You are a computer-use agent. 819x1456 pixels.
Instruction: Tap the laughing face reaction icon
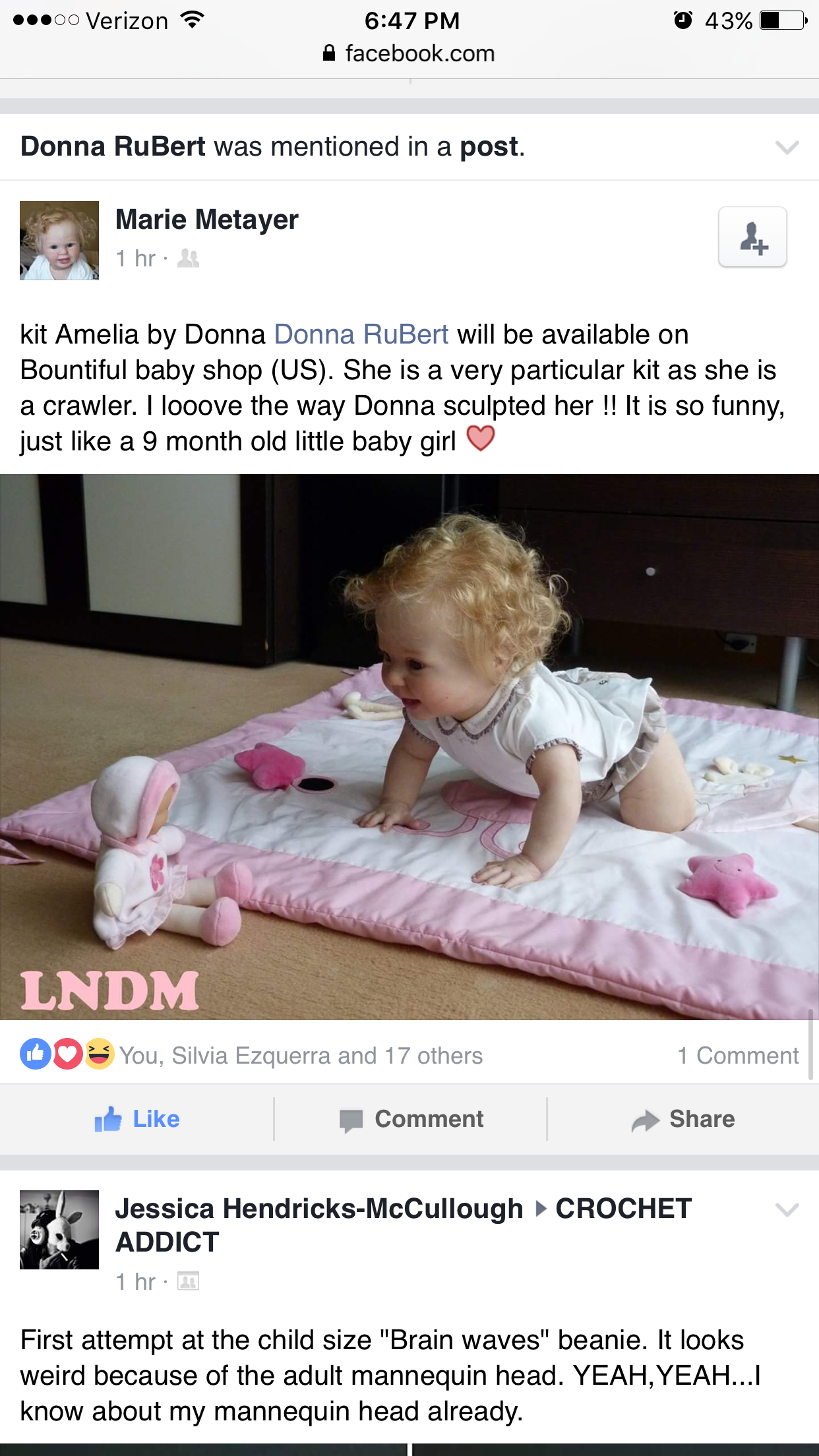click(99, 1054)
